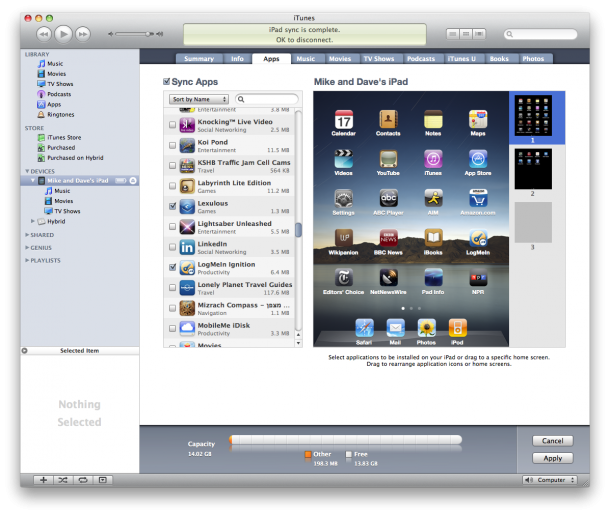Select the Notes app icon
This screenshot has height=515, width=610.
433,119
